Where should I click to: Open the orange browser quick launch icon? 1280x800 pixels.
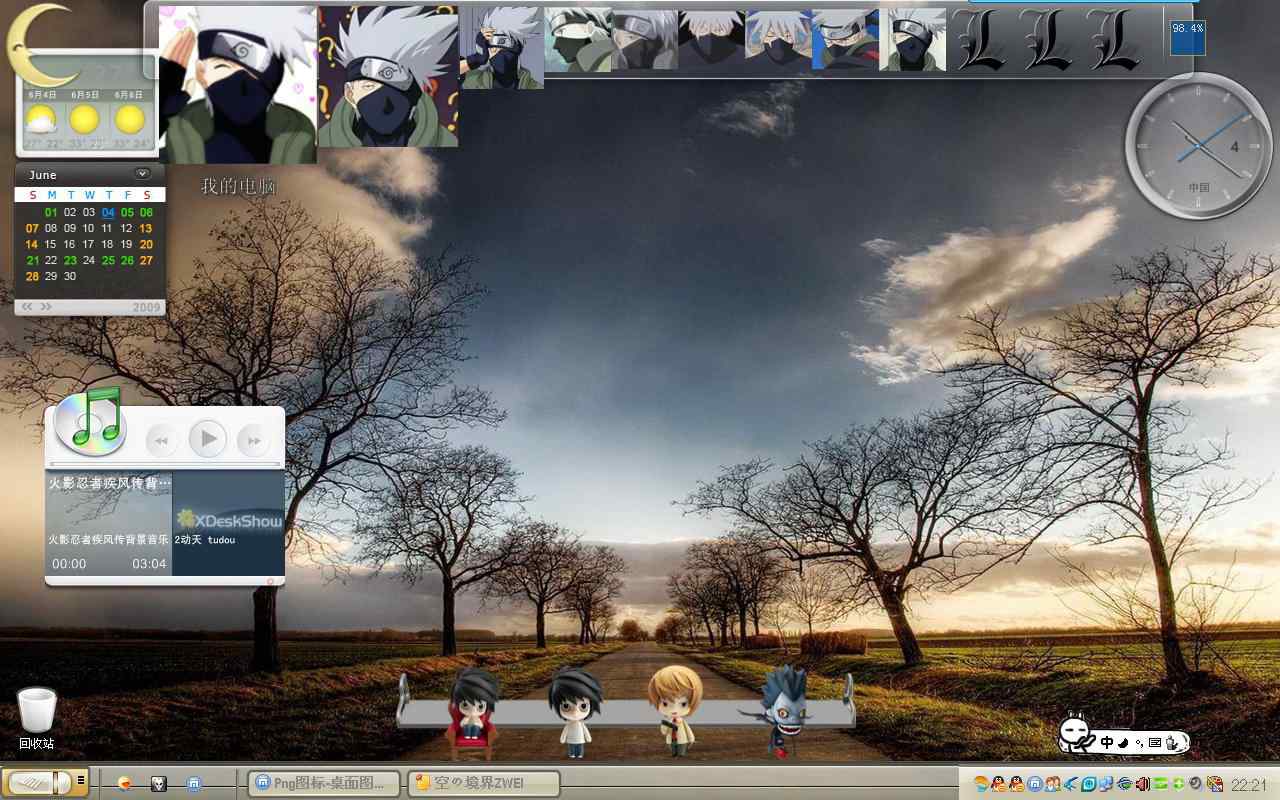125,783
